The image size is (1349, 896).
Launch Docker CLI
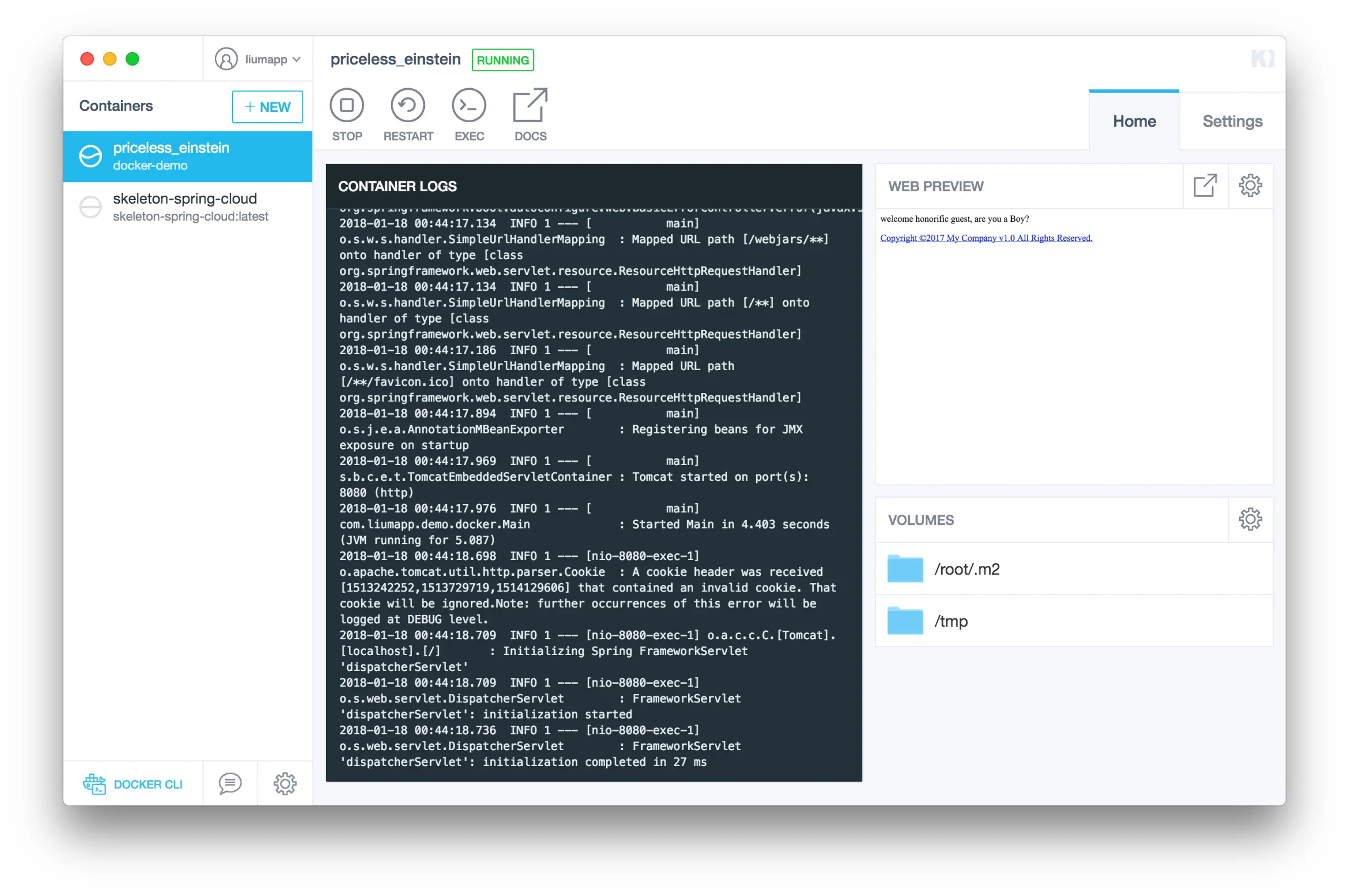point(133,784)
